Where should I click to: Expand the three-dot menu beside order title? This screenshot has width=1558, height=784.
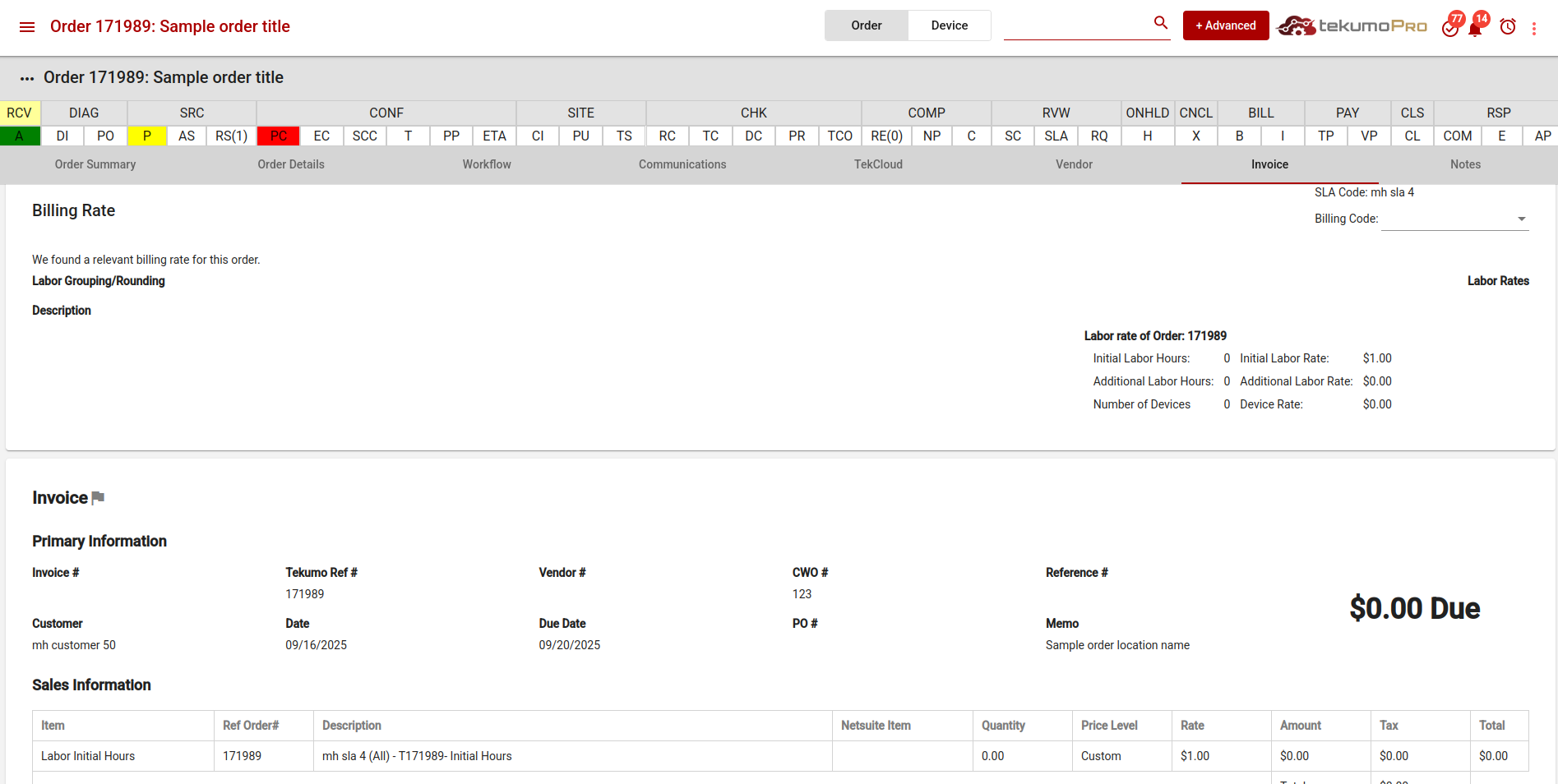tap(27, 79)
